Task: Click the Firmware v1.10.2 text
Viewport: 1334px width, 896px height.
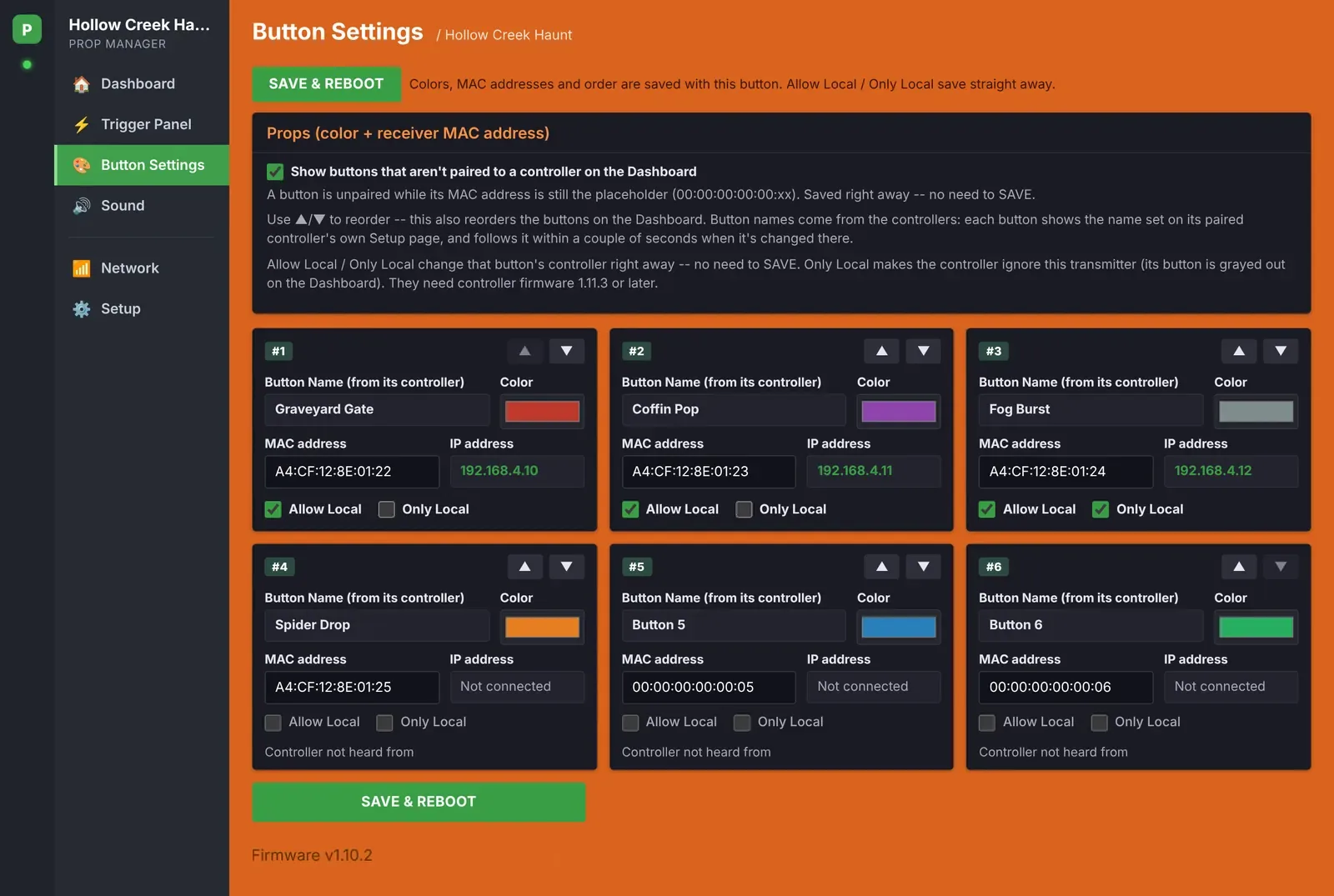Action: 312,855
